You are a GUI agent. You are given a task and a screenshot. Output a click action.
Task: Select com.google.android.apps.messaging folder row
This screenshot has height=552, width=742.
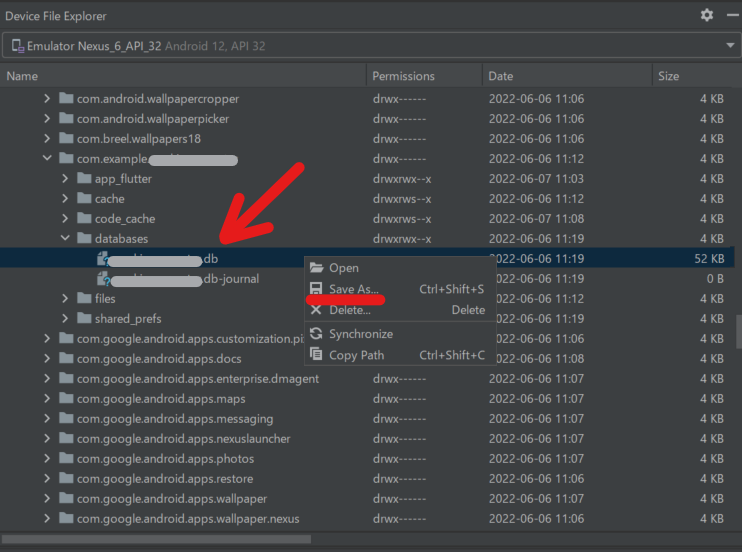point(367,418)
